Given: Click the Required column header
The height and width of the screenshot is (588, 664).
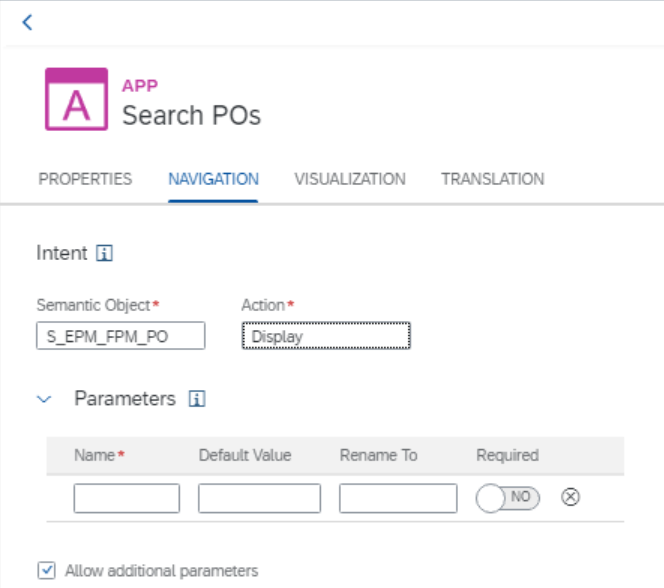Looking at the screenshot, I should 507,455.
